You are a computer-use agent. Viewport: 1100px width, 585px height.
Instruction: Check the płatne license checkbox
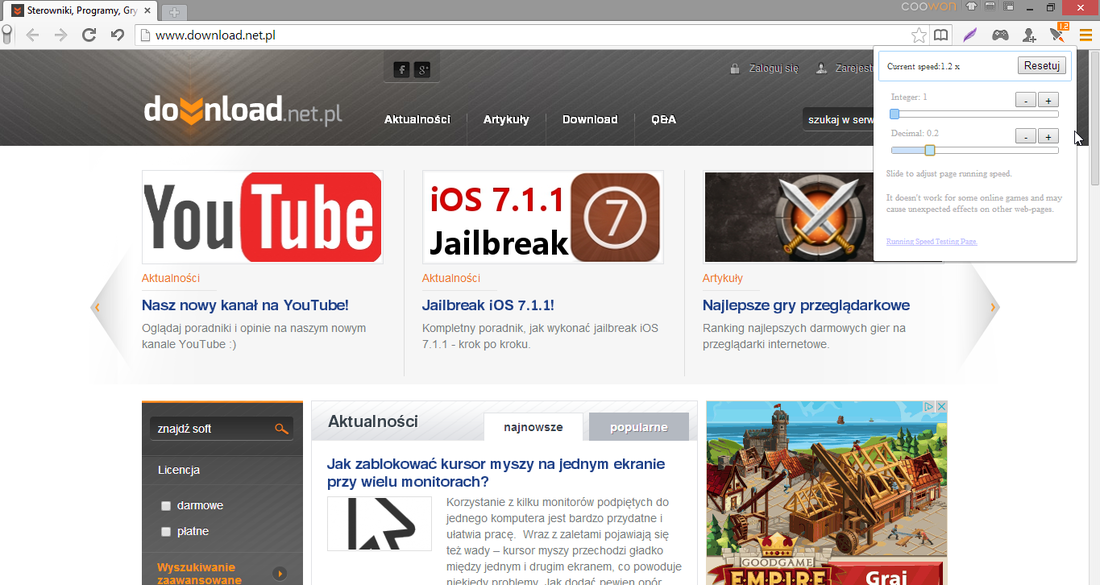(x=166, y=532)
